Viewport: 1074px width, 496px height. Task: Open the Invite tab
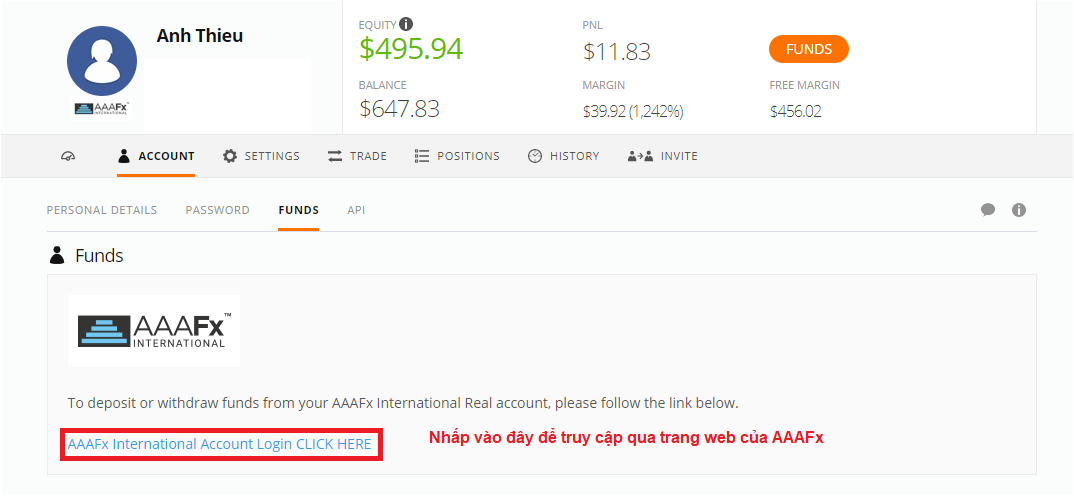coord(662,156)
